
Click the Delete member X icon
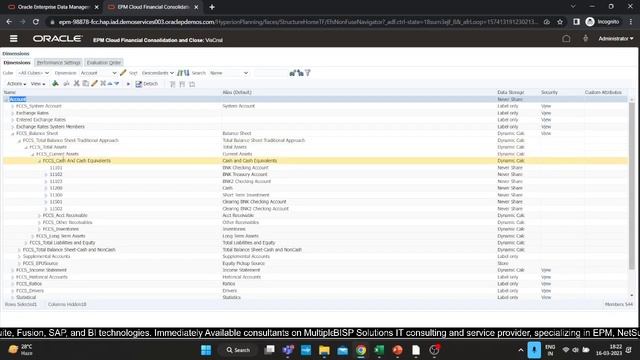pyautogui.click(x=103, y=84)
